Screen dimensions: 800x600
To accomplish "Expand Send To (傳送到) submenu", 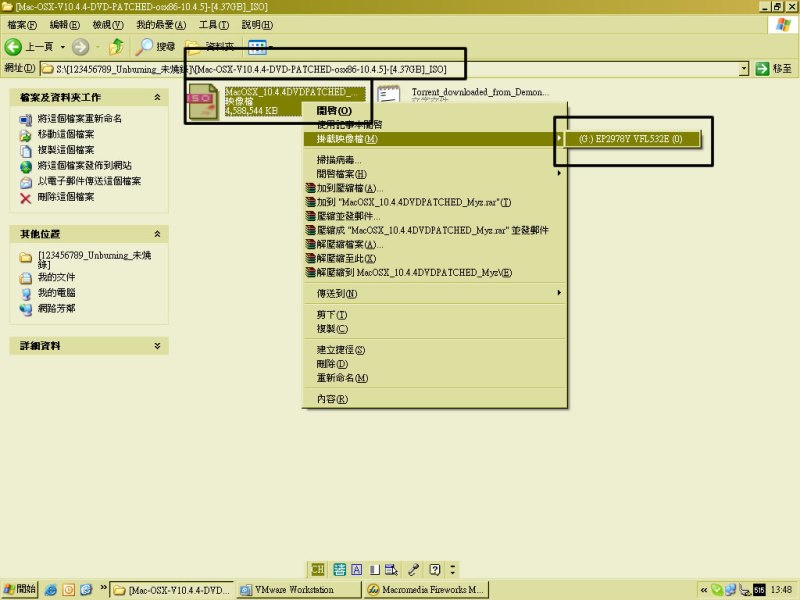I will (x=435, y=293).
